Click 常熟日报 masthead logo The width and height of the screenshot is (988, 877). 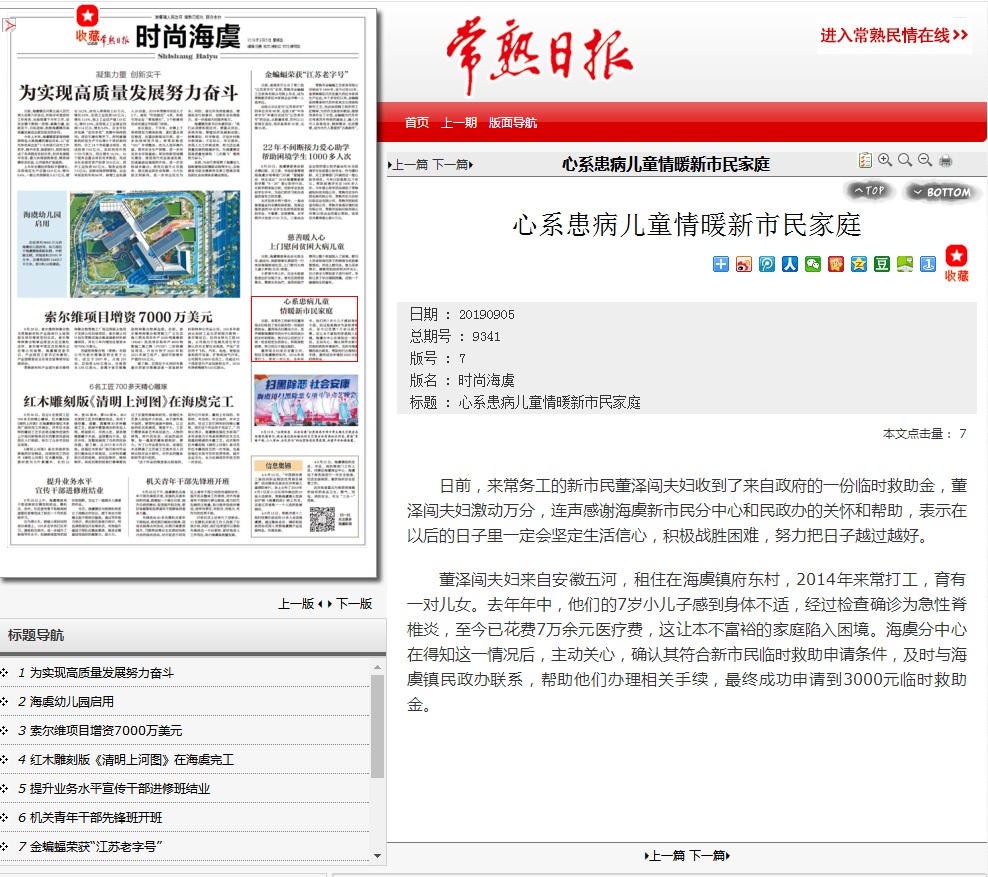(x=539, y=55)
